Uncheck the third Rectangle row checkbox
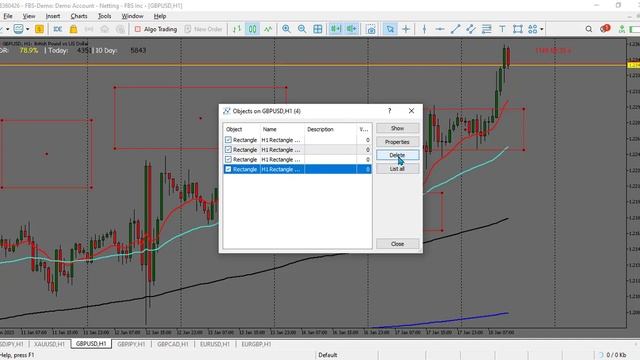 [x=228, y=160]
